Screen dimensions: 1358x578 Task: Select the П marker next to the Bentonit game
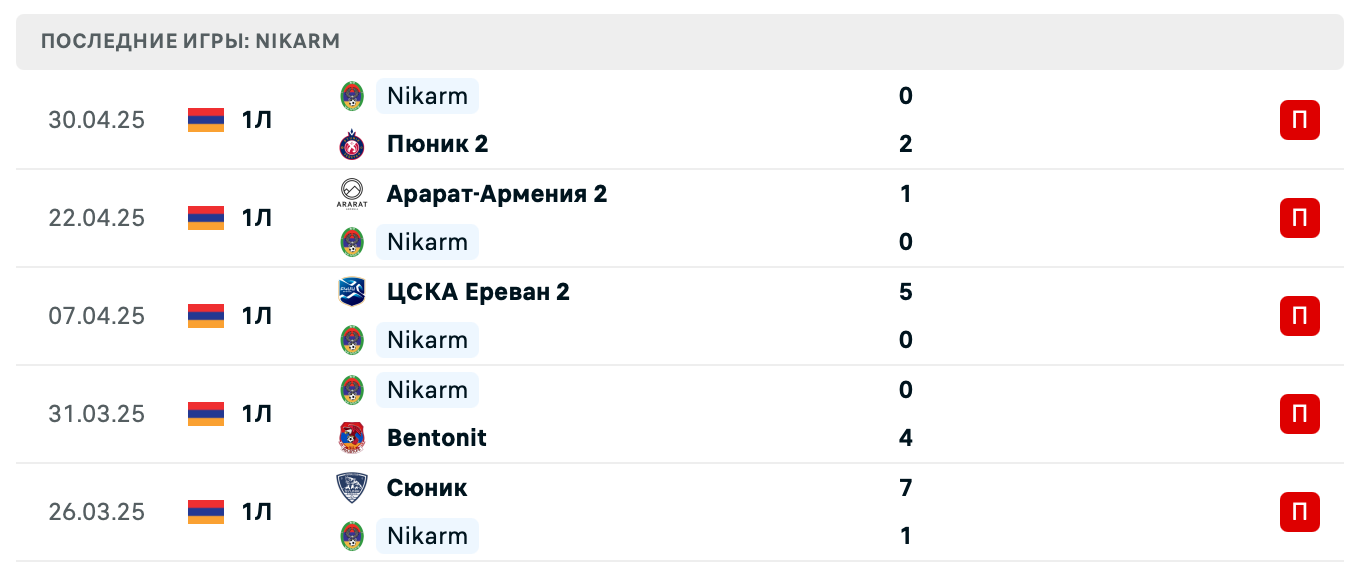(1299, 413)
